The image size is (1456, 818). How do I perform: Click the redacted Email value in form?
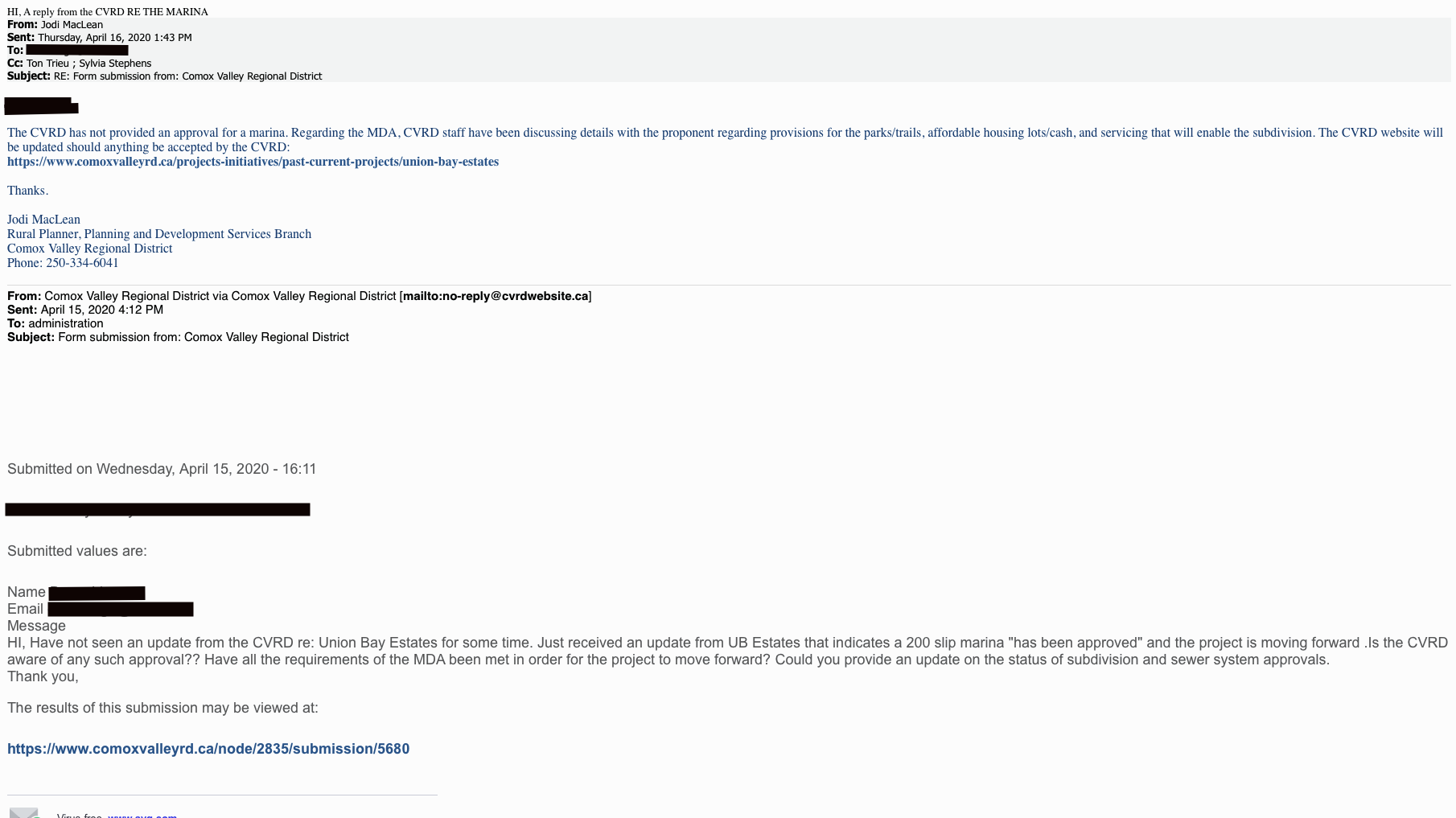tap(120, 610)
